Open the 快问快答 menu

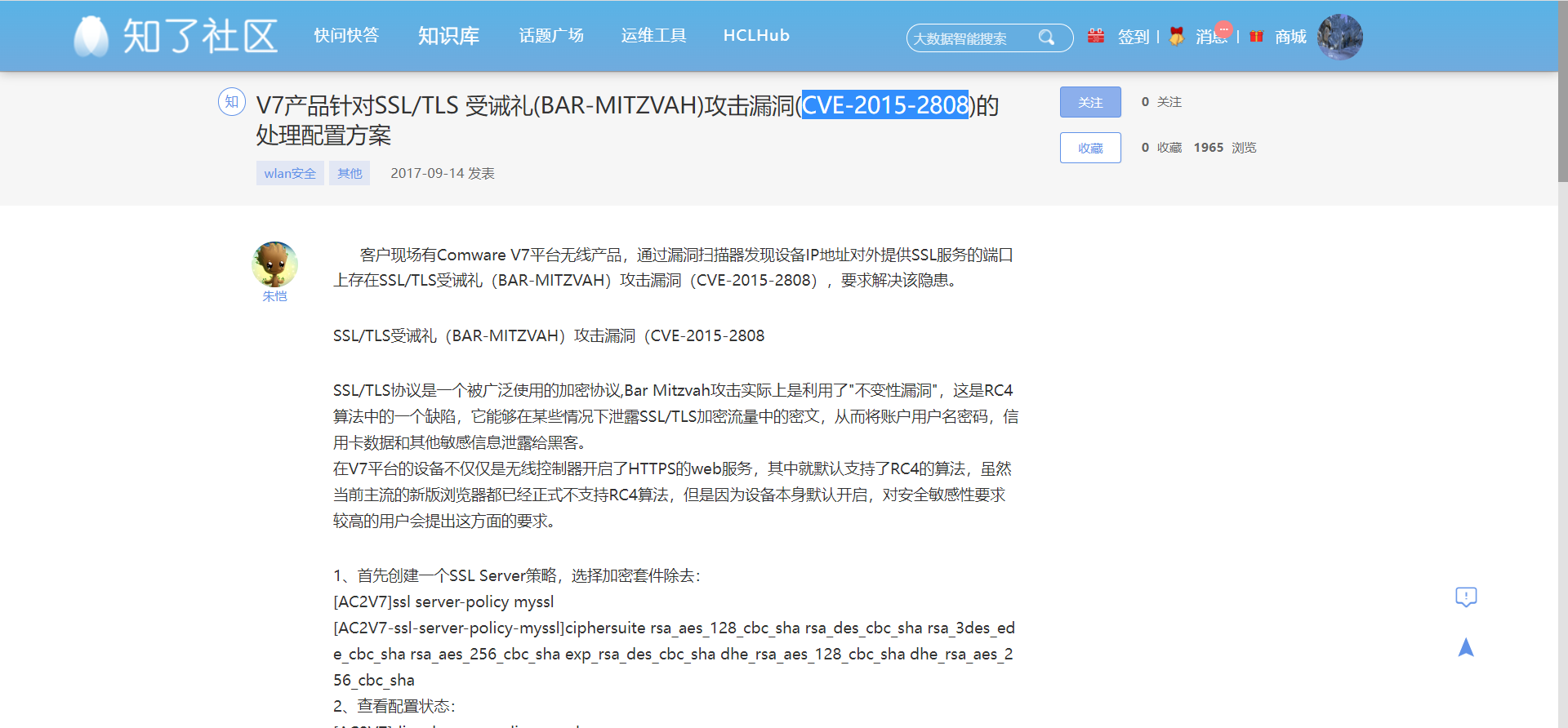point(346,36)
